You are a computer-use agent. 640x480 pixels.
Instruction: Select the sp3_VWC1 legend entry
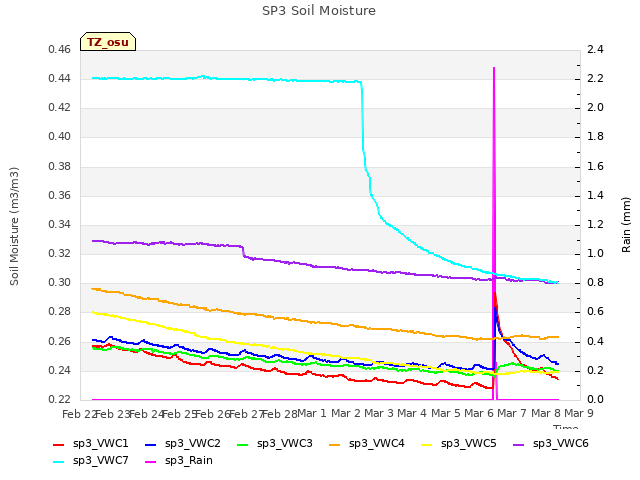point(91,443)
